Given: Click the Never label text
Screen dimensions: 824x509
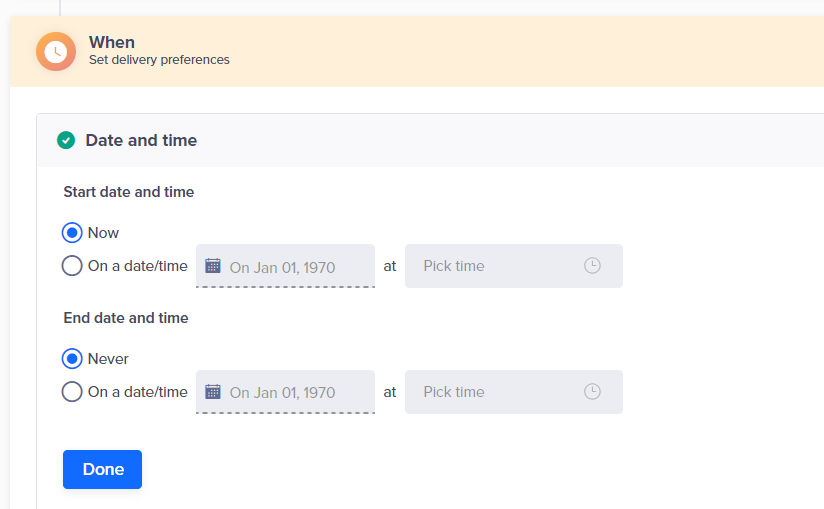Looking at the screenshot, I should coord(108,359).
